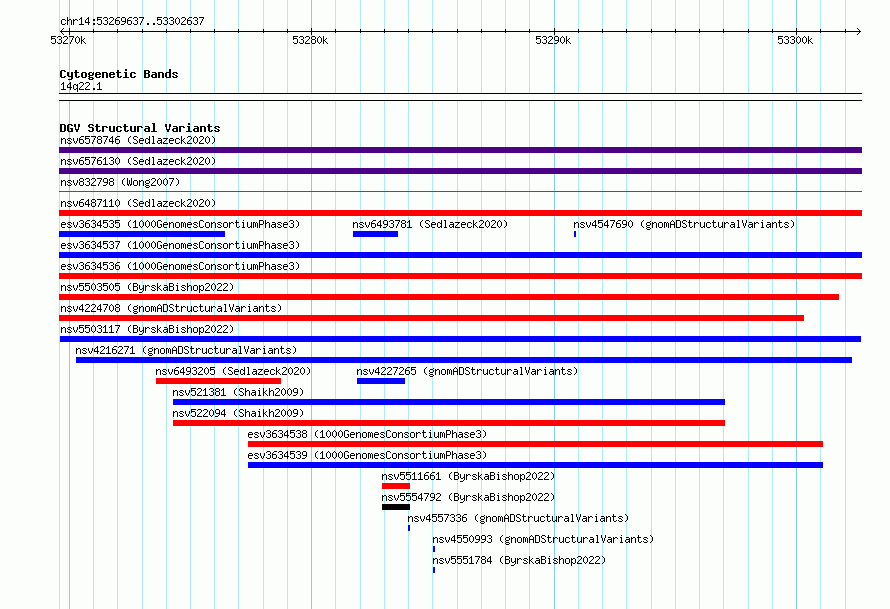The height and width of the screenshot is (609, 890).
Task: Open the nsv6576130 (Sedlazeck2020) label
Action: (x=138, y=161)
